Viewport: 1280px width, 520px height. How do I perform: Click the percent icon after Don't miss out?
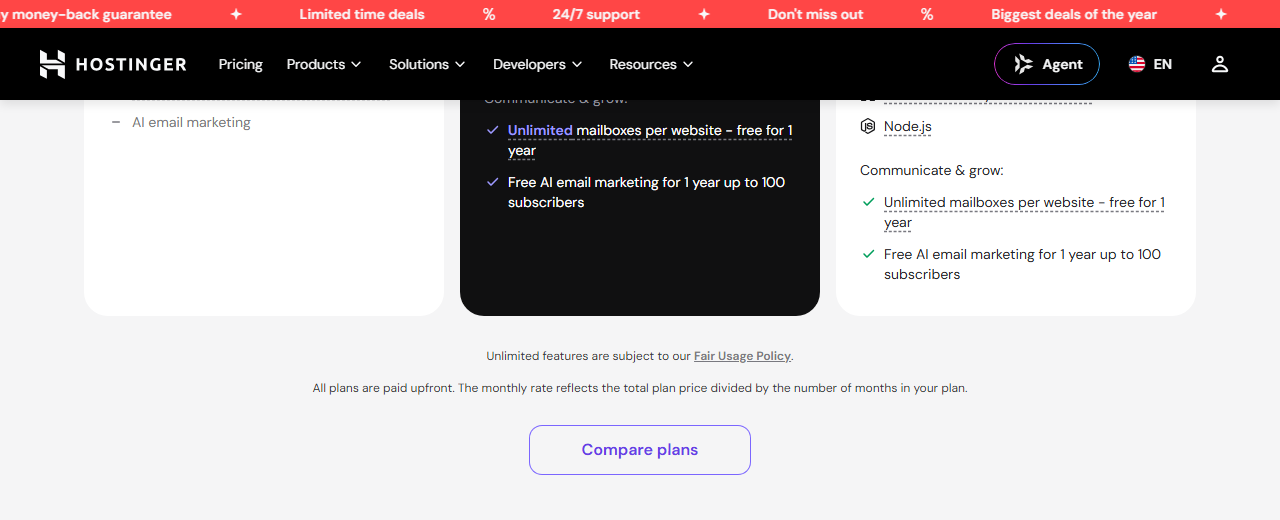pos(927,14)
